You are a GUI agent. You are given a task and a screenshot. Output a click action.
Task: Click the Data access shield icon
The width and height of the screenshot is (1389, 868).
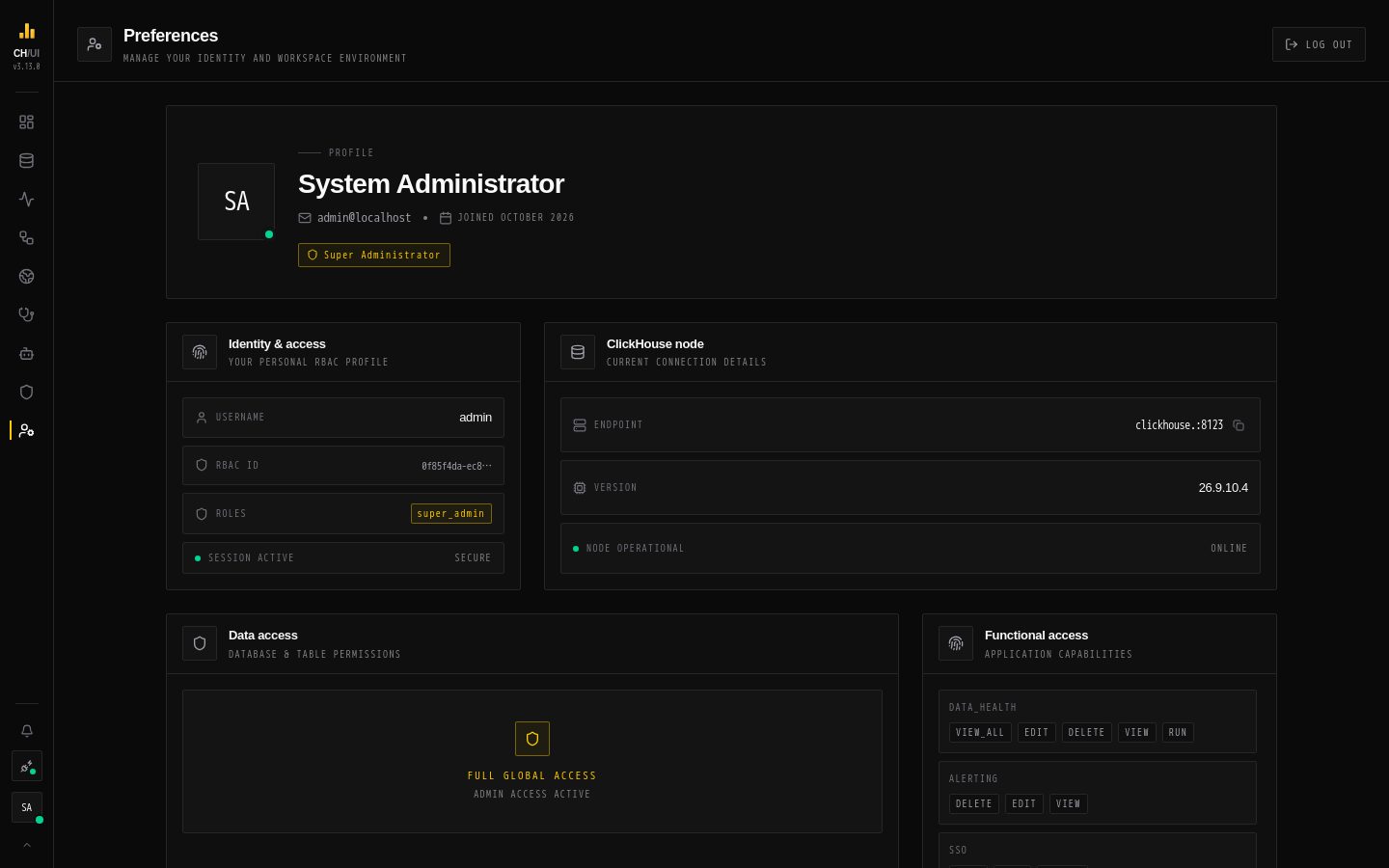(x=200, y=643)
